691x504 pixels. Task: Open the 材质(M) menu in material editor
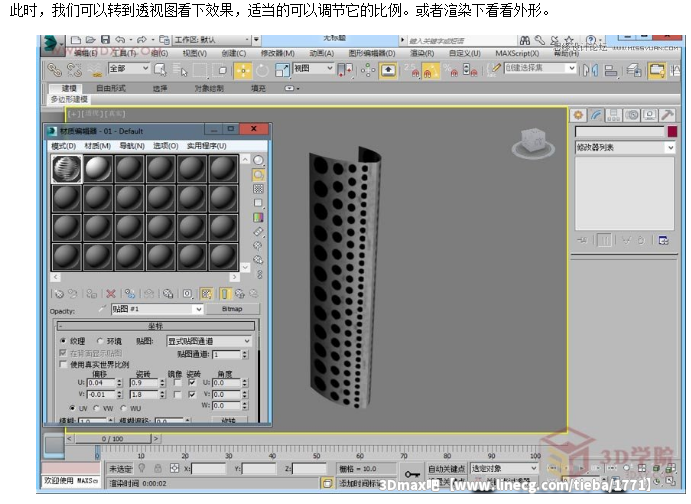[x=97, y=146]
